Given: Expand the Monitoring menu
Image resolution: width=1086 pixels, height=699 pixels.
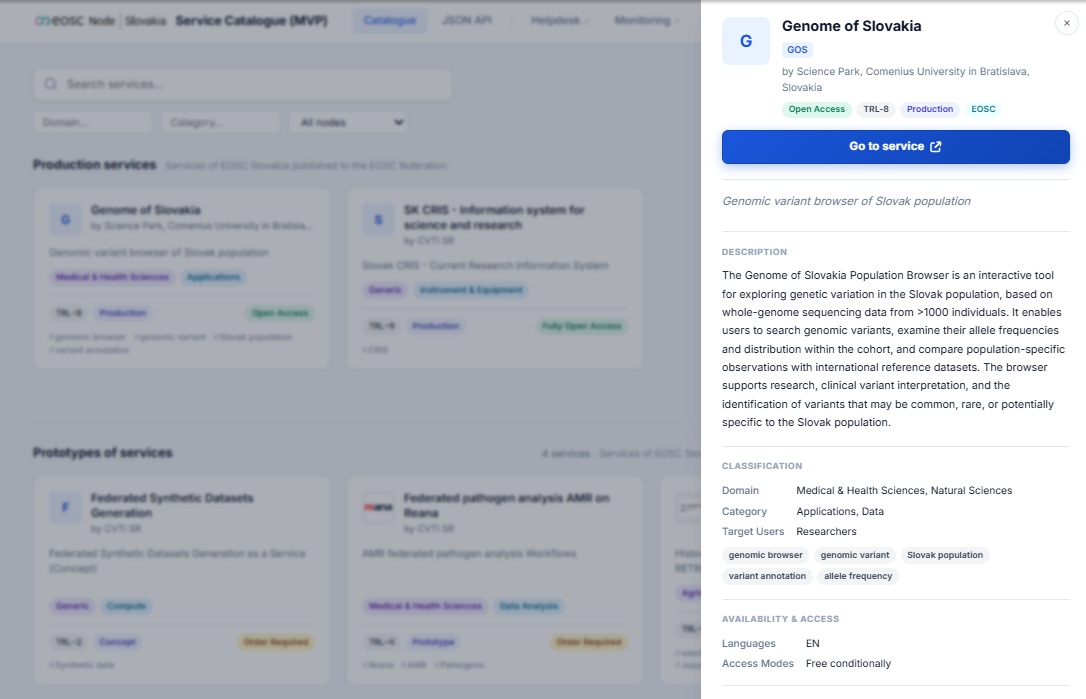Looking at the screenshot, I should [647, 21].
